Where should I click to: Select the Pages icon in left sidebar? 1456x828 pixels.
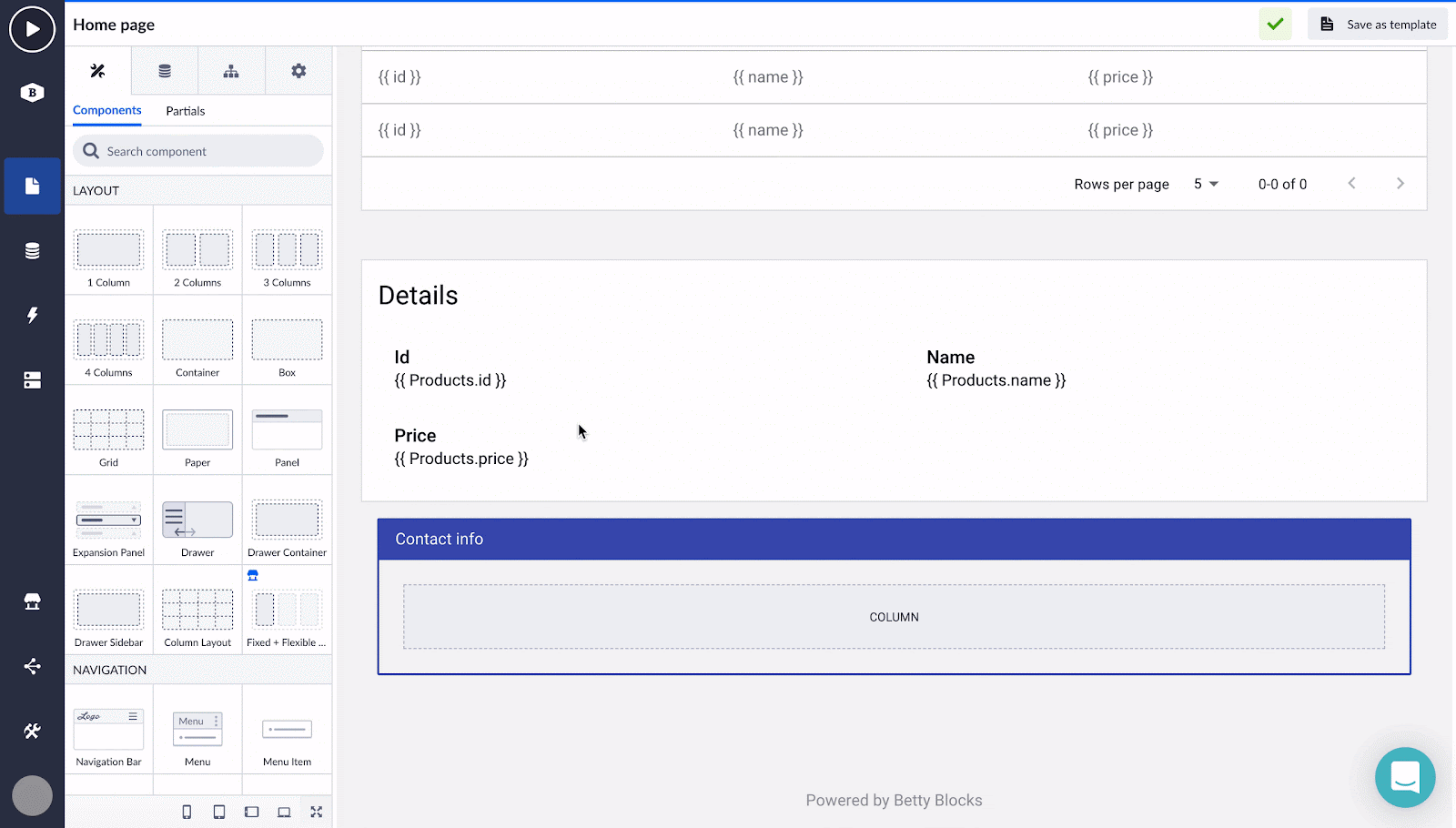[x=32, y=186]
